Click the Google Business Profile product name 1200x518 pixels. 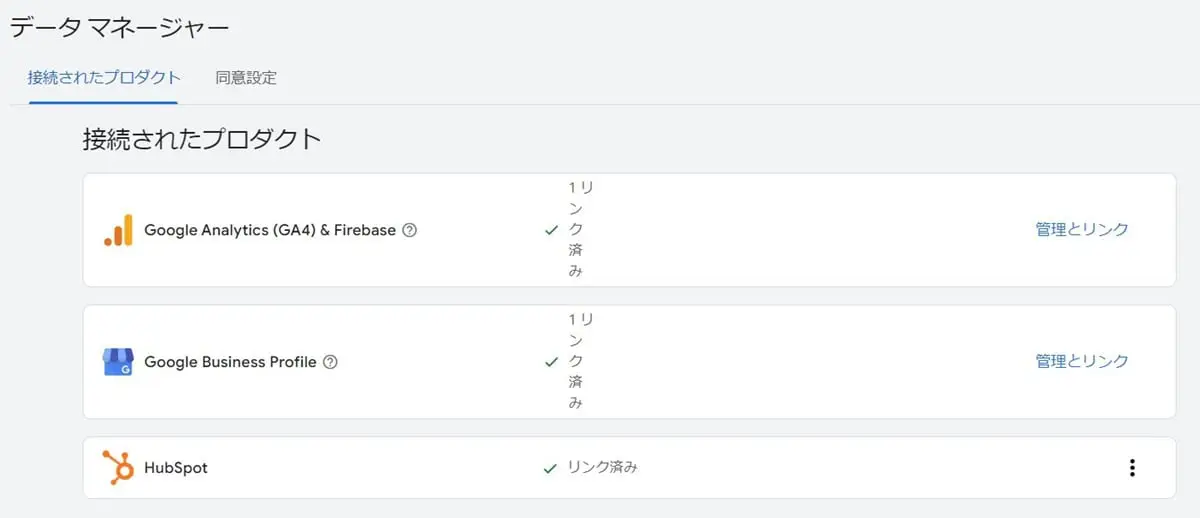coord(230,362)
